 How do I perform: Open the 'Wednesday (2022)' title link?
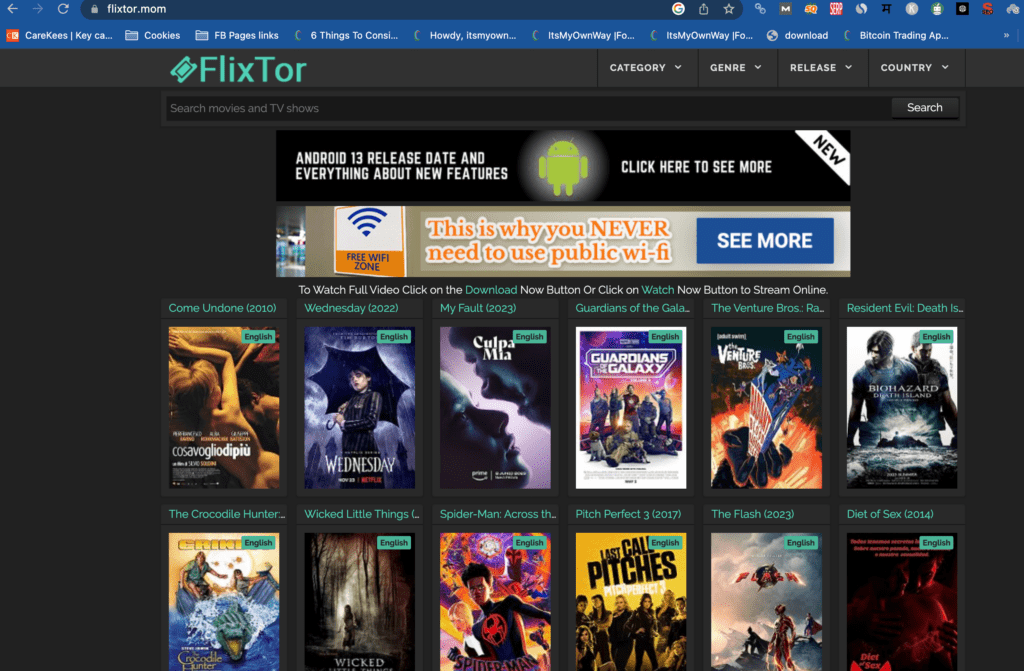tap(351, 308)
